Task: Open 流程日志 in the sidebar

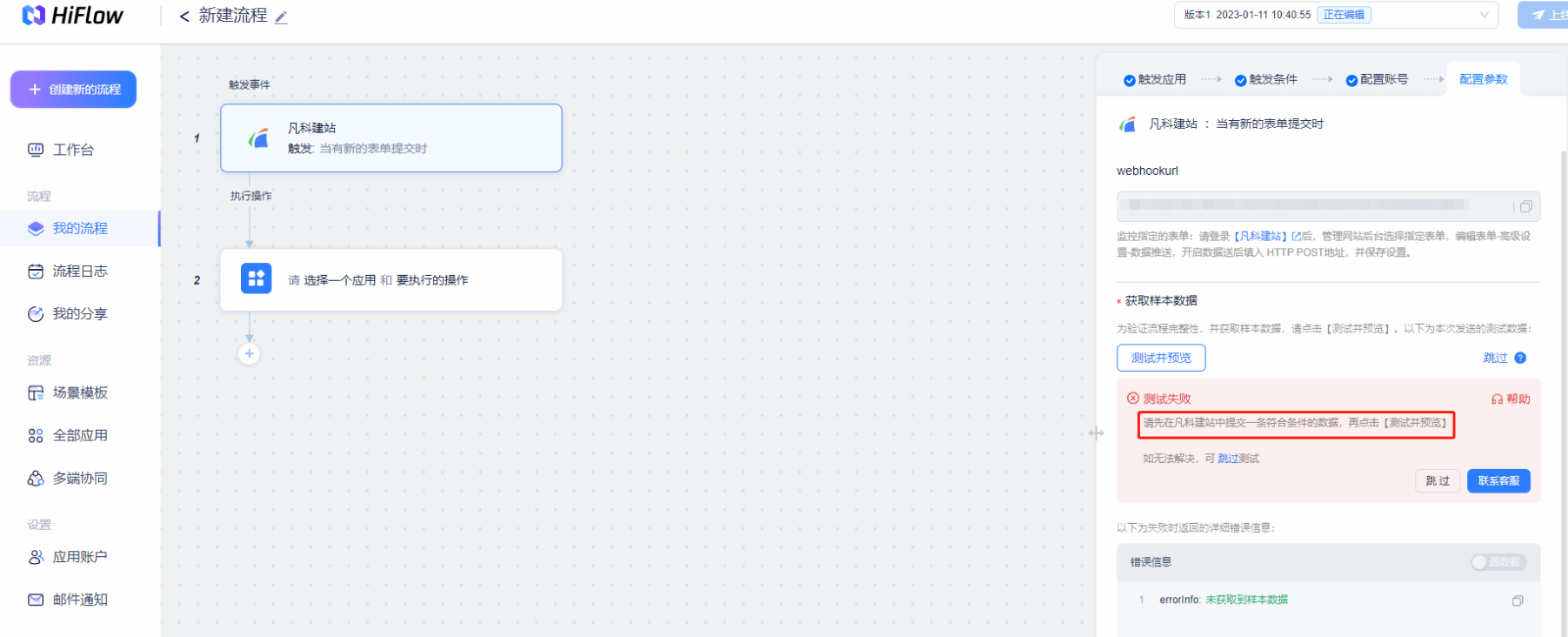Action: pos(80,271)
